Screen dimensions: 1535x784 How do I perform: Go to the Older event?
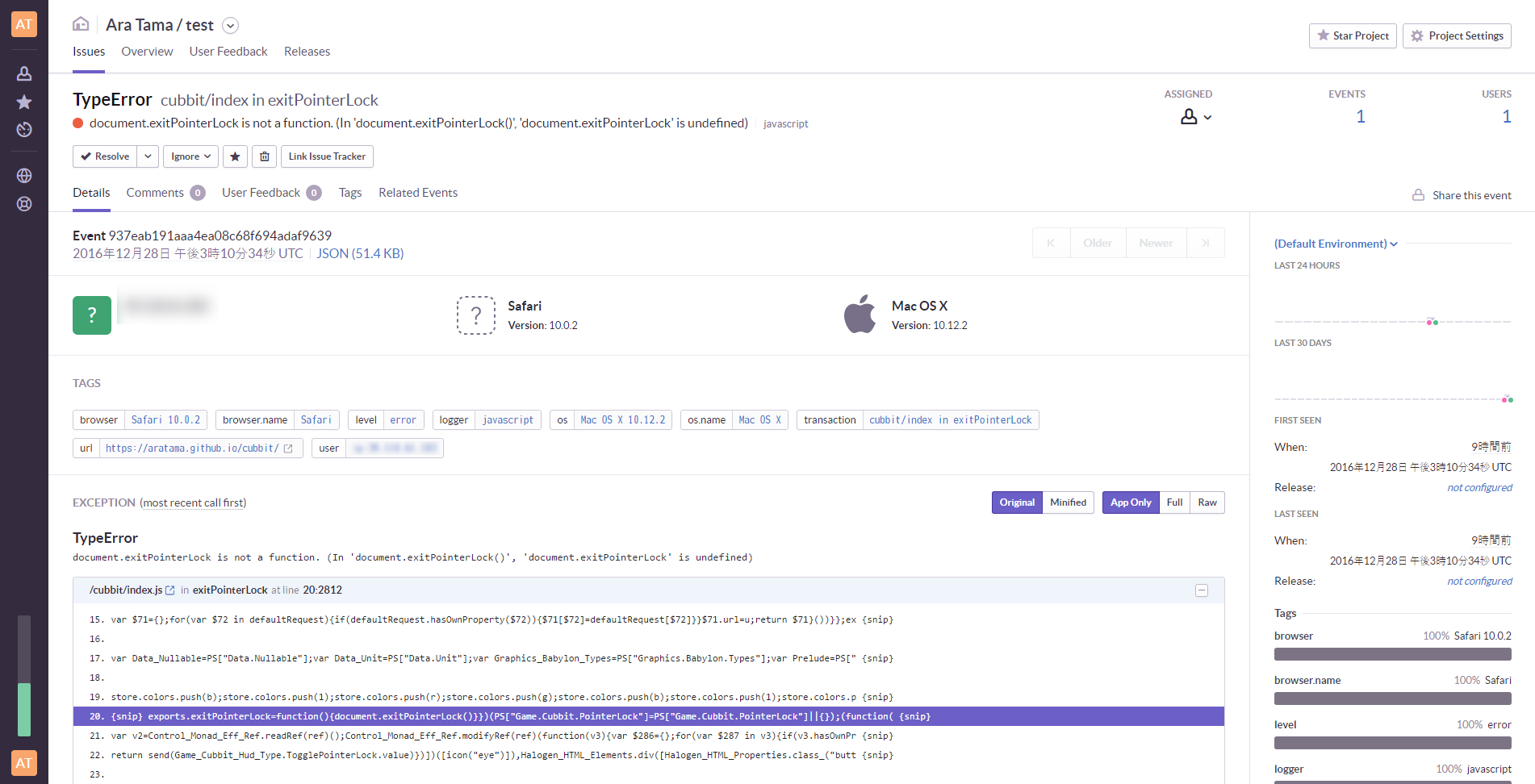click(1098, 243)
